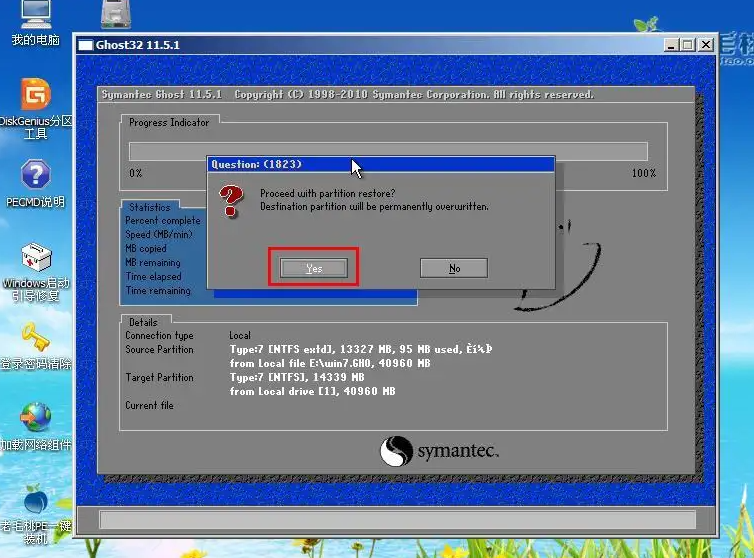Minimize the Ghost32 window

pos(671,45)
